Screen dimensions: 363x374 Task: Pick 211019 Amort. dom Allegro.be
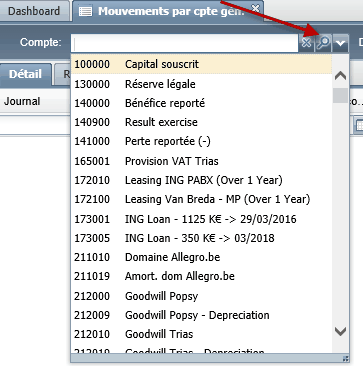pyautogui.click(x=201, y=276)
